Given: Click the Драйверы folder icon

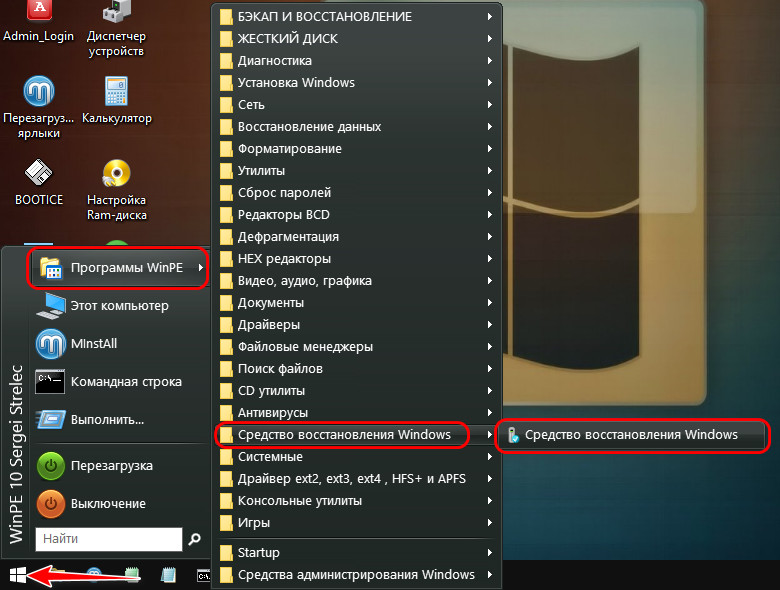Looking at the screenshot, I should tap(226, 325).
